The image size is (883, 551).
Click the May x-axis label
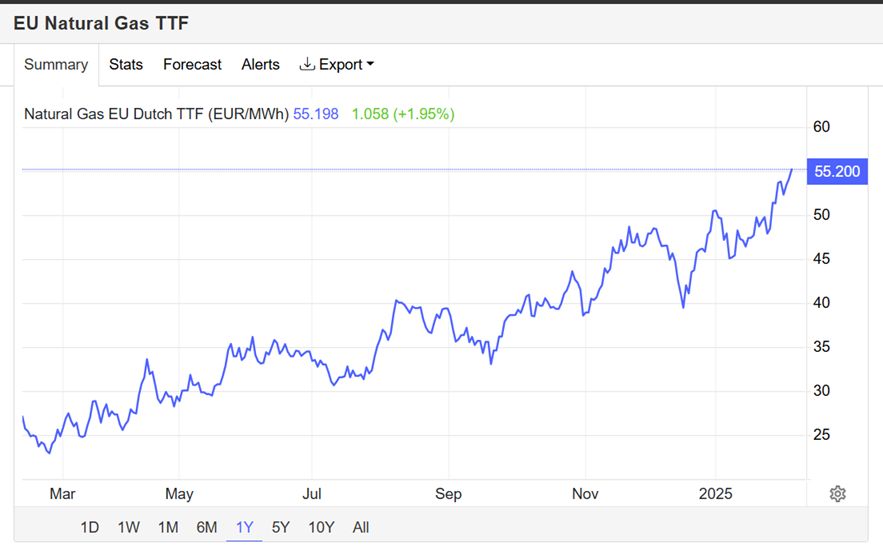(179, 494)
